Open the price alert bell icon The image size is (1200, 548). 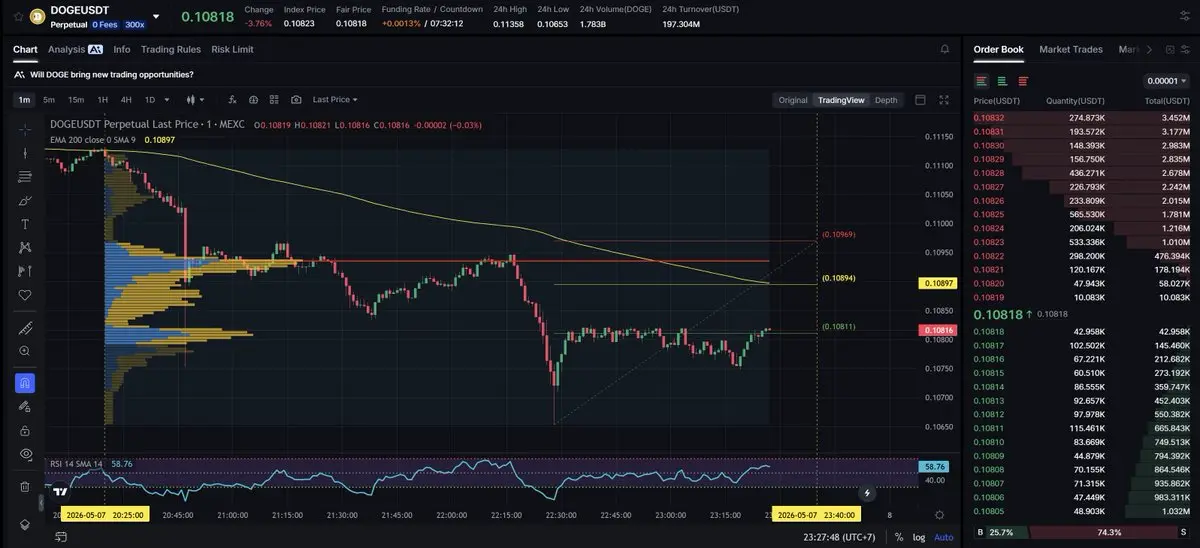pos(945,49)
